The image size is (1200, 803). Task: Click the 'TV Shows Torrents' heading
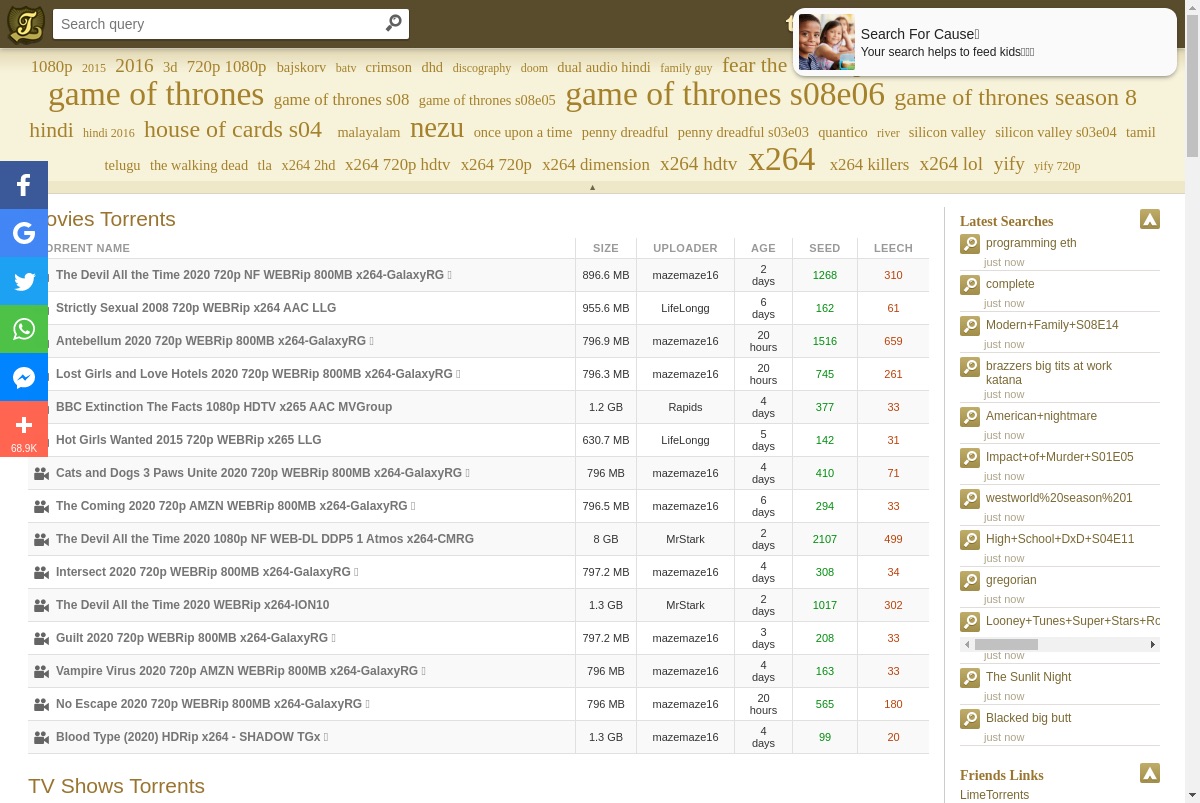(x=116, y=786)
